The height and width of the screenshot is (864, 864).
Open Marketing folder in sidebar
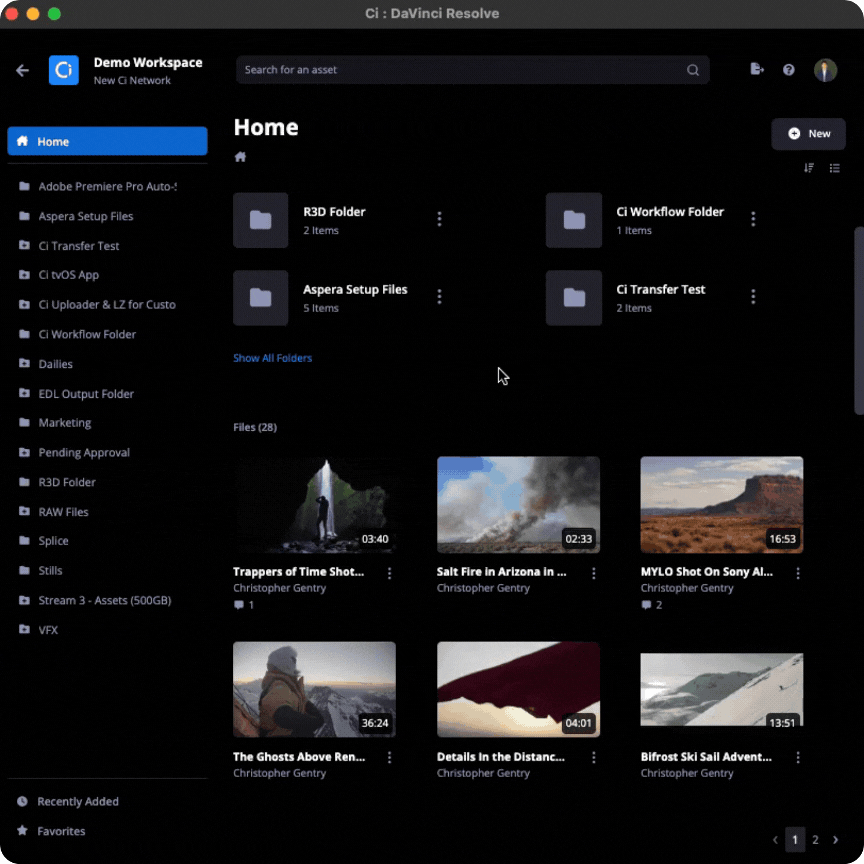(x=55, y=423)
